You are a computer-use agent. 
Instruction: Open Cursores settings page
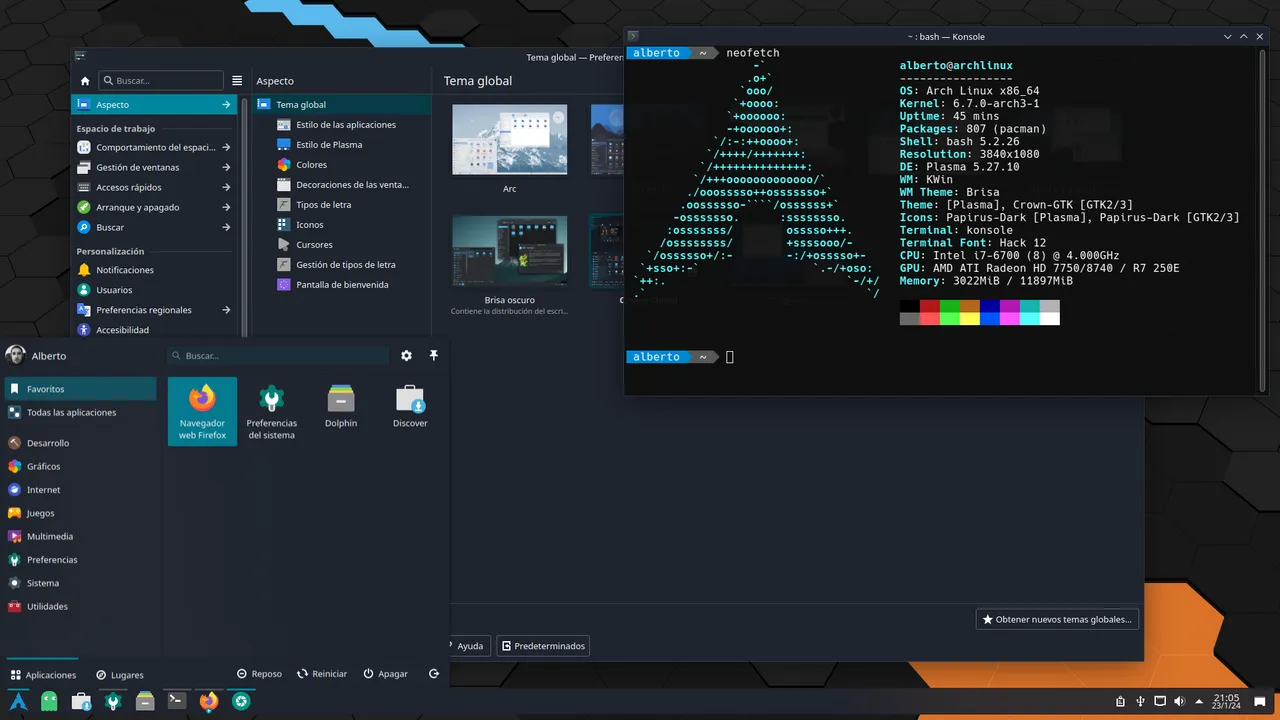point(341,244)
